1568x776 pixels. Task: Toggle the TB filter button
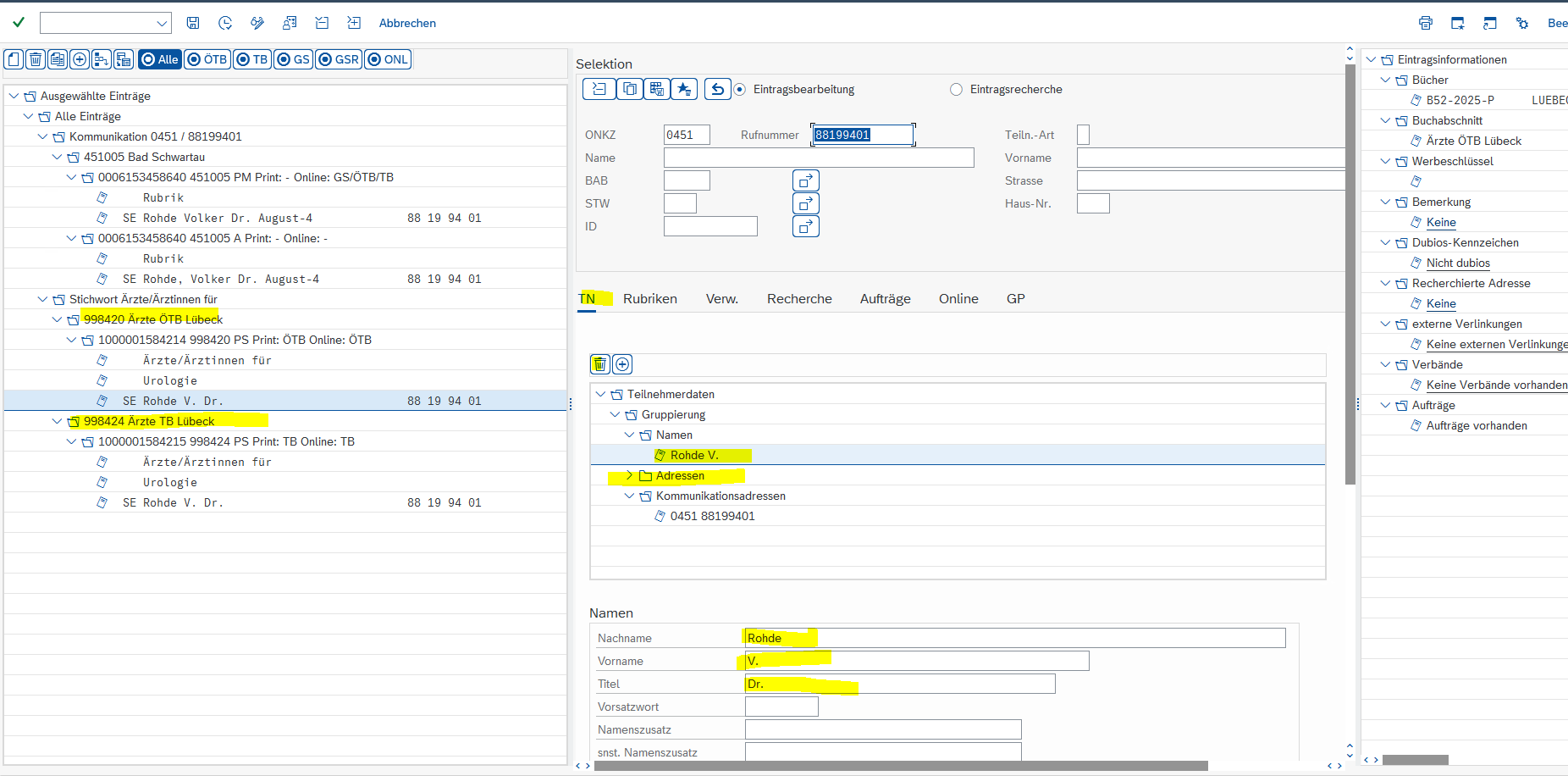(252, 59)
